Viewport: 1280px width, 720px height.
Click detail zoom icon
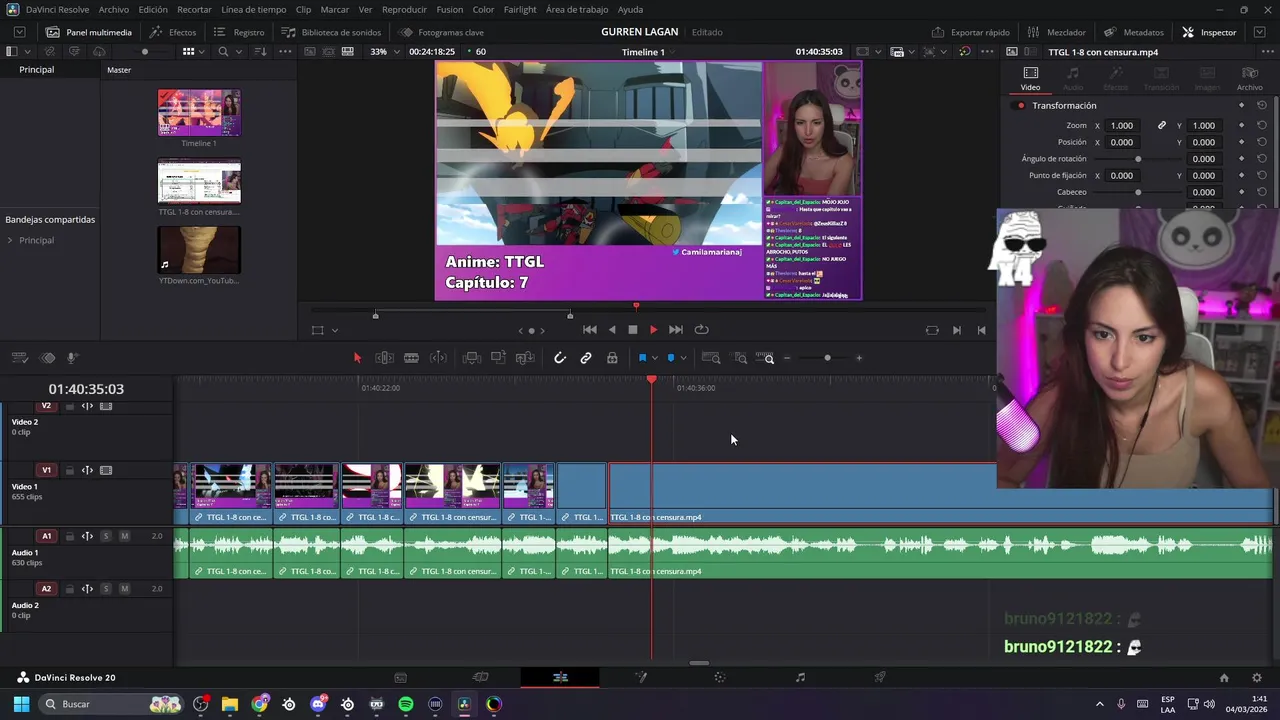pos(741,358)
